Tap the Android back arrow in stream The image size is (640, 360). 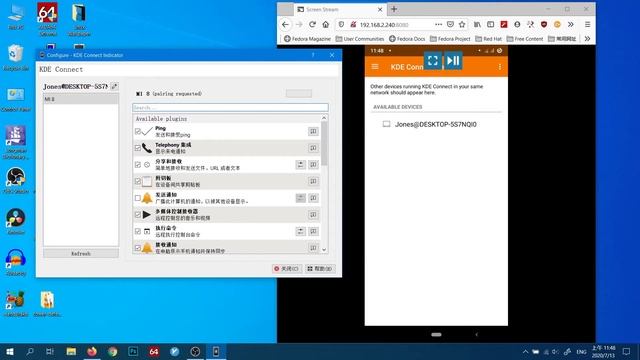[476, 335]
